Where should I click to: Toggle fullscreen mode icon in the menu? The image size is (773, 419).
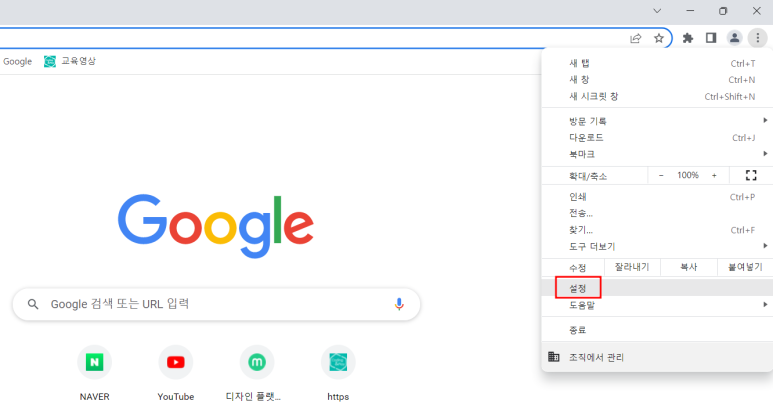click(x=751, y=175)
